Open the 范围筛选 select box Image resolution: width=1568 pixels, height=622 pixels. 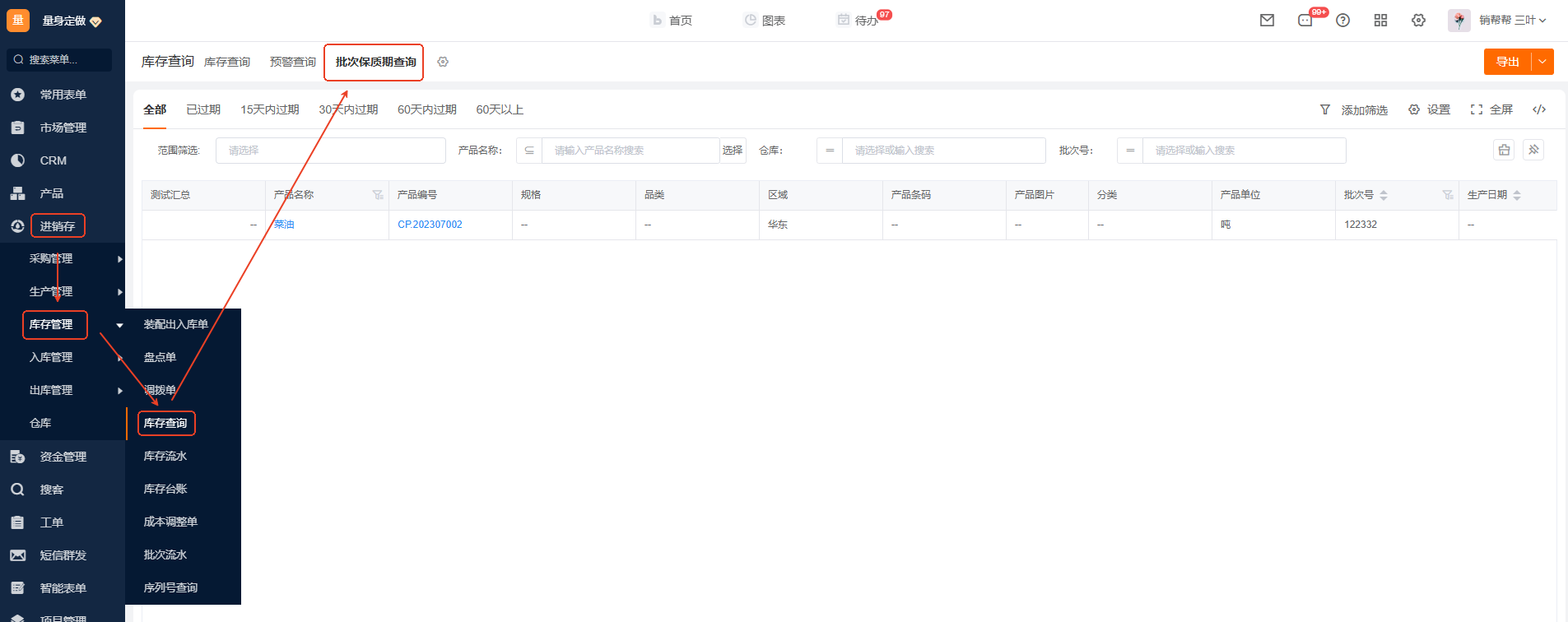click(330, 151)
